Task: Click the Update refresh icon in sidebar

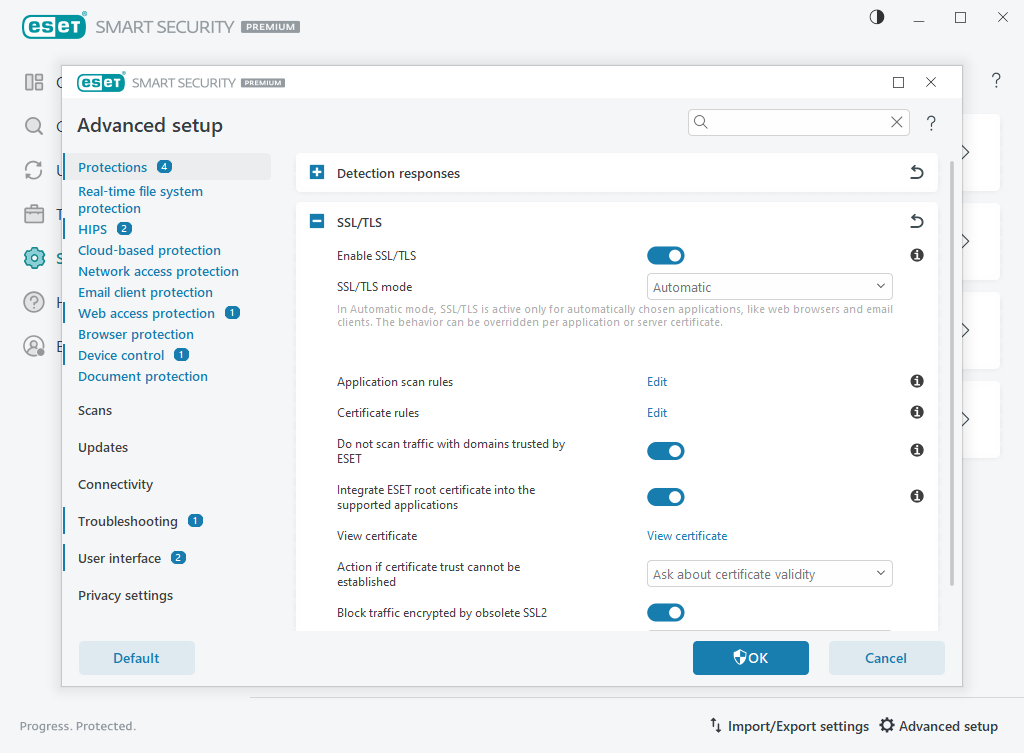Action: pos(33,170)
